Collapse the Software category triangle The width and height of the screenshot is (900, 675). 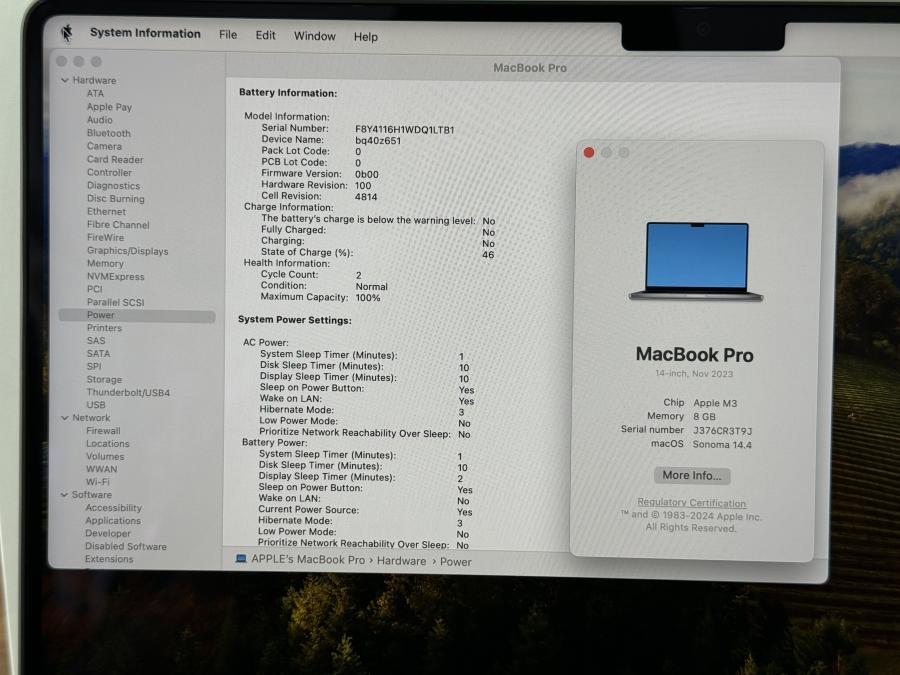64,495
